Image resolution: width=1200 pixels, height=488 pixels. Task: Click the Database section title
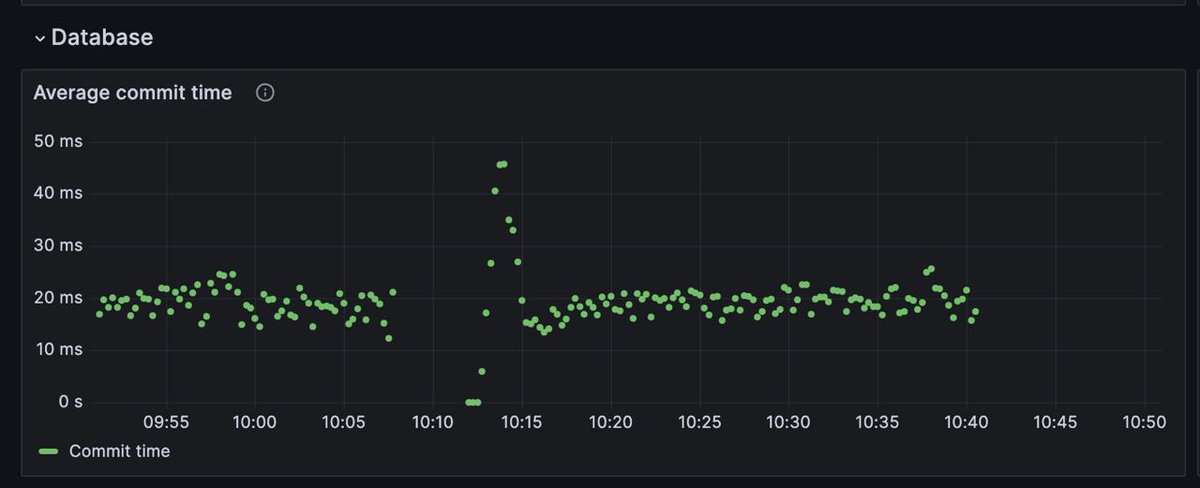pyautogui.click(x=102, y=37)
